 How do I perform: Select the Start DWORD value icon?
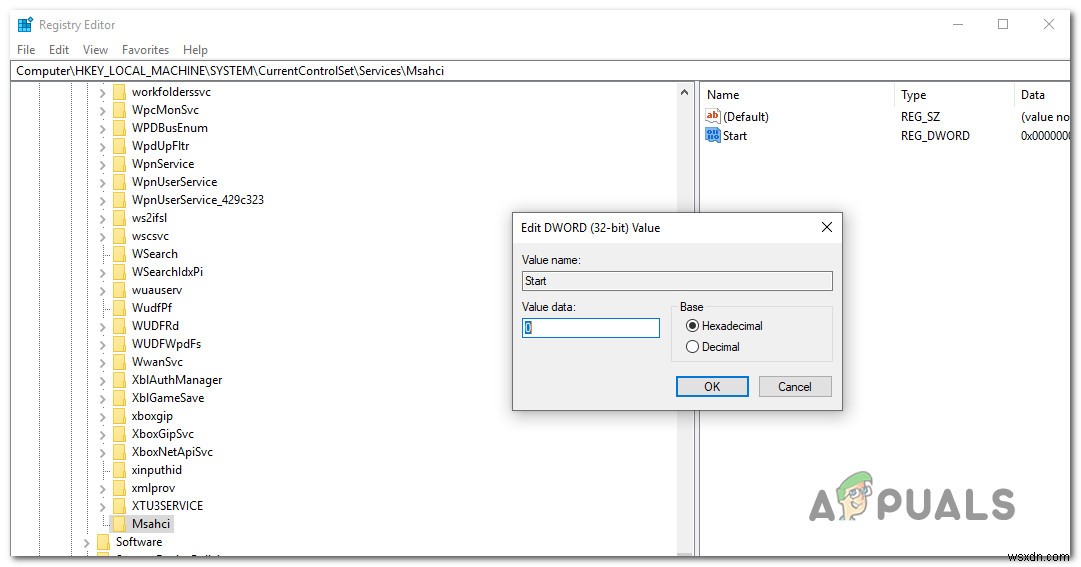(712, 135)
